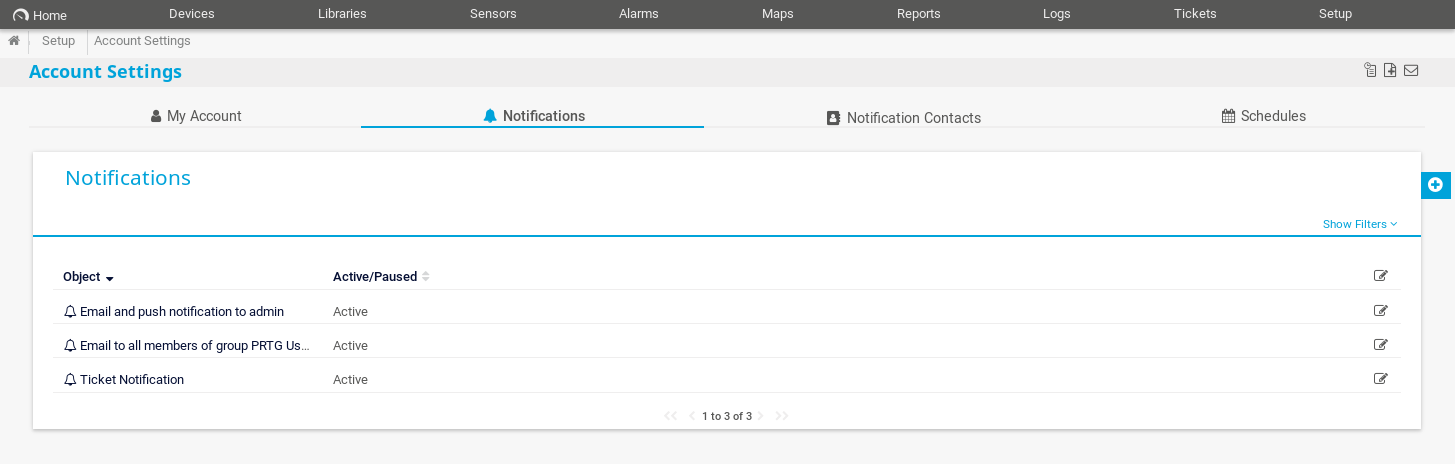1455x464 pixels.
Task: Edit the Ticket Notification row via pencil icon
Action: coord(1381,379)
